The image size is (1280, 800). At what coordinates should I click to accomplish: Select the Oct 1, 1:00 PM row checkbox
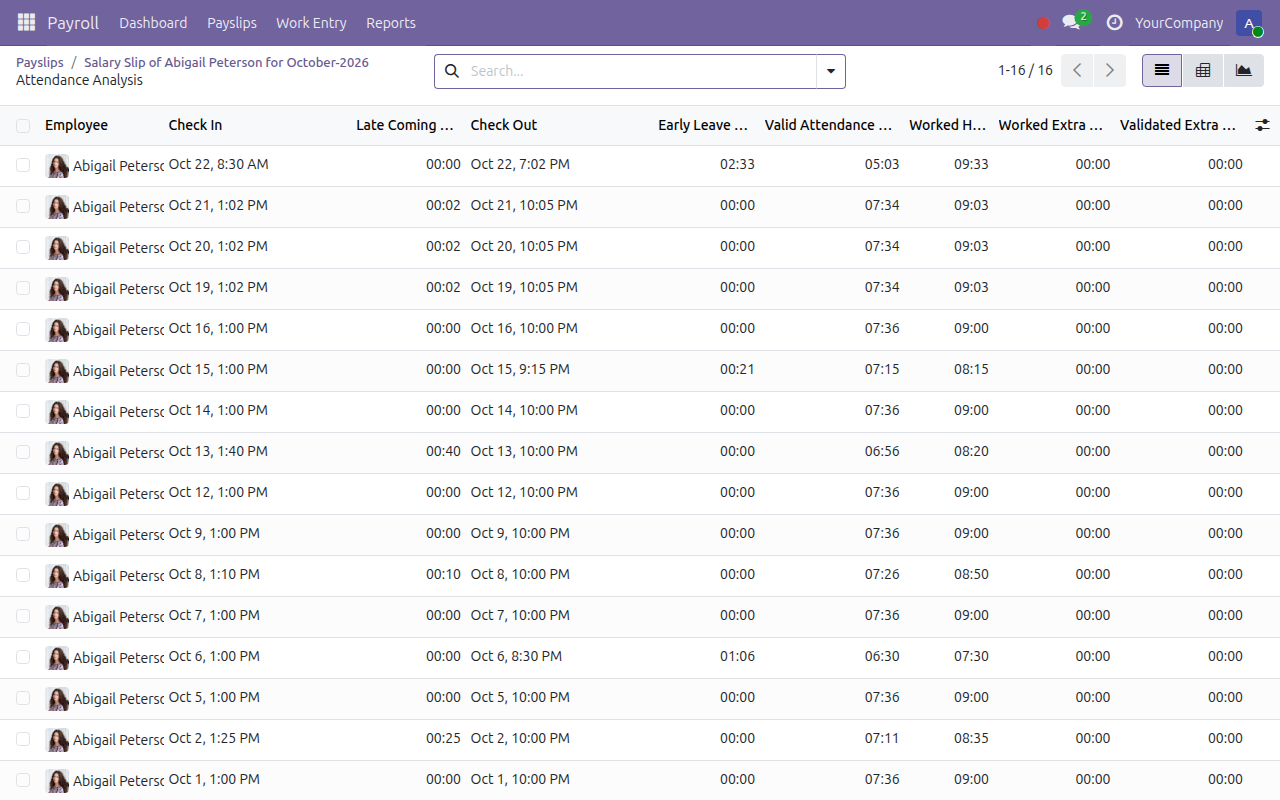(23, 780)
